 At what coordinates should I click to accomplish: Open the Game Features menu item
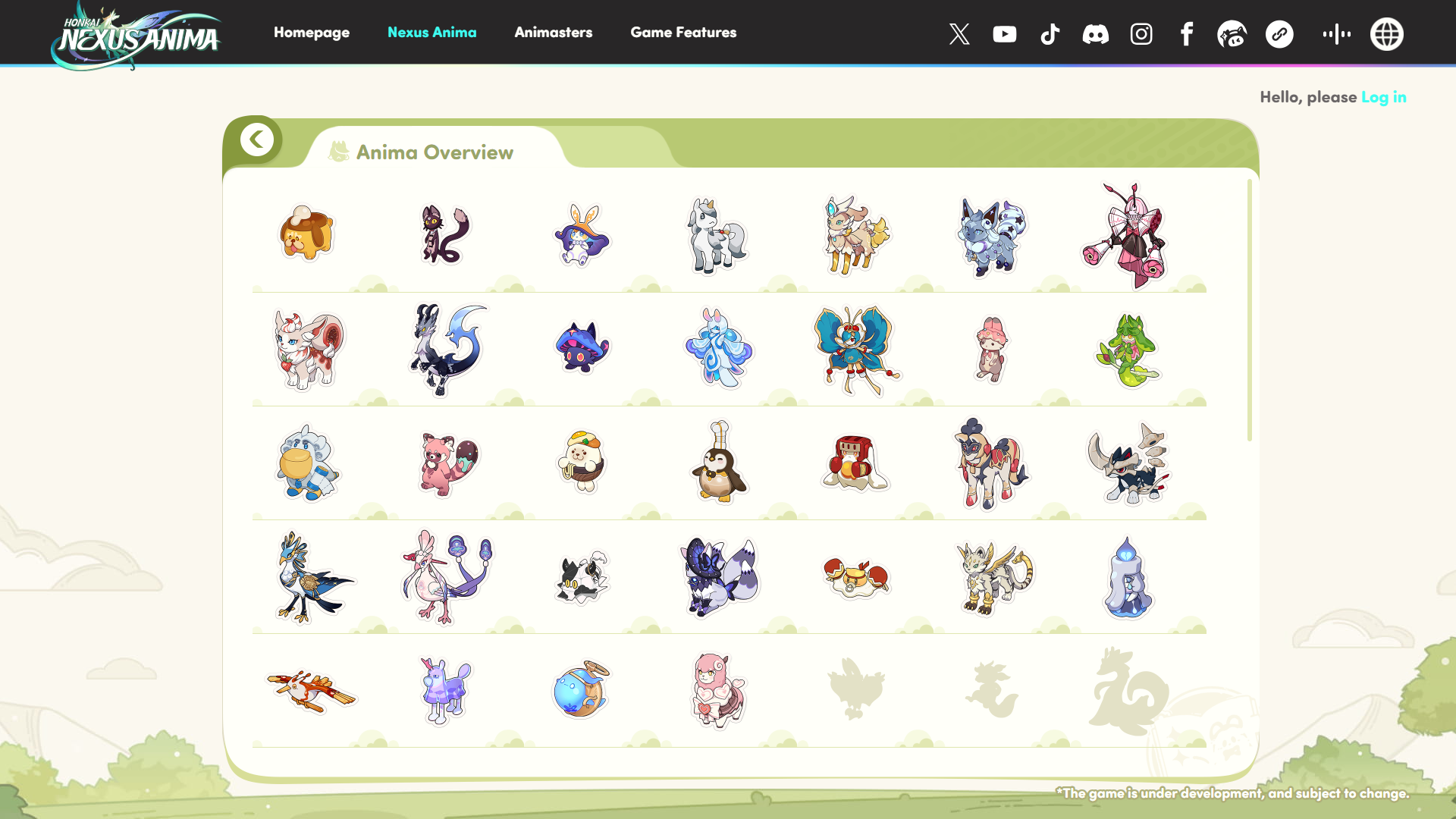[683, 33]
